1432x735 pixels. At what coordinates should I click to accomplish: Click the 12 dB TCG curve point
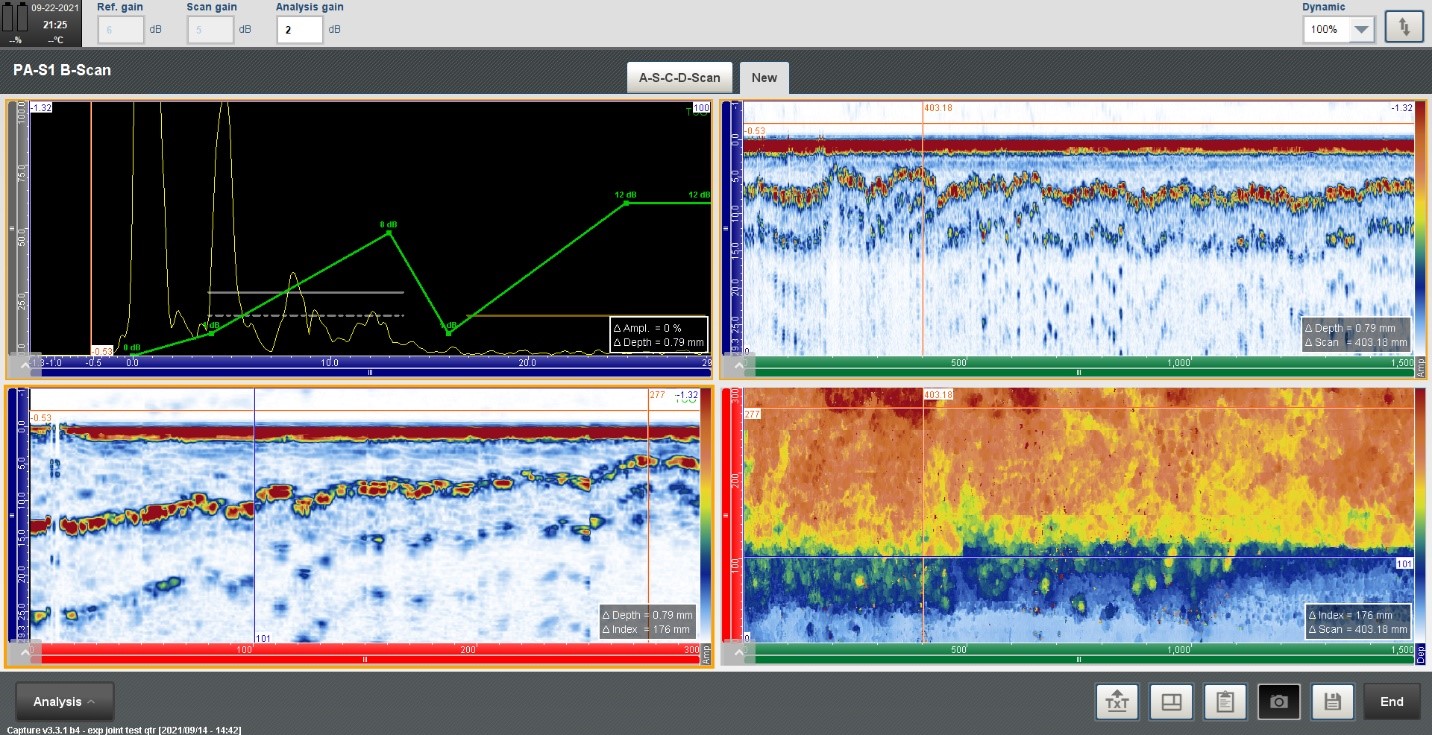(627, 202)
